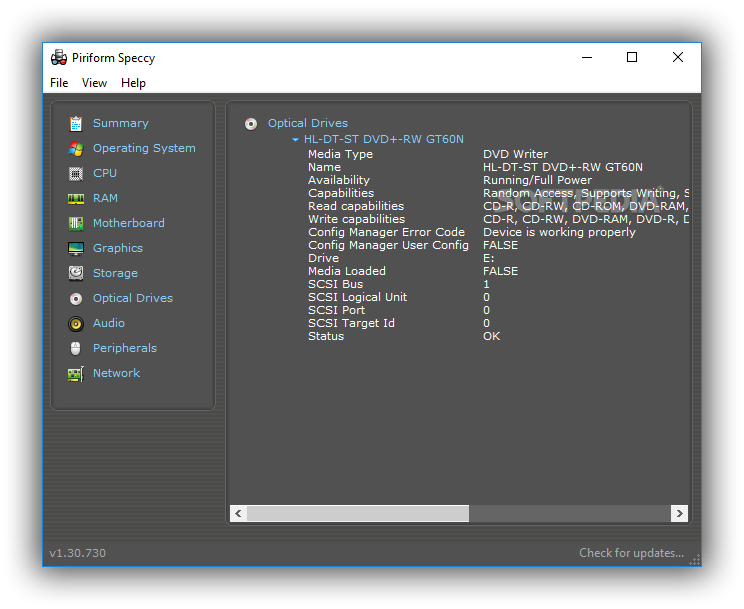Viewport: 744px width, 609px height.
Task: Open the File menu
Action: 59,83
